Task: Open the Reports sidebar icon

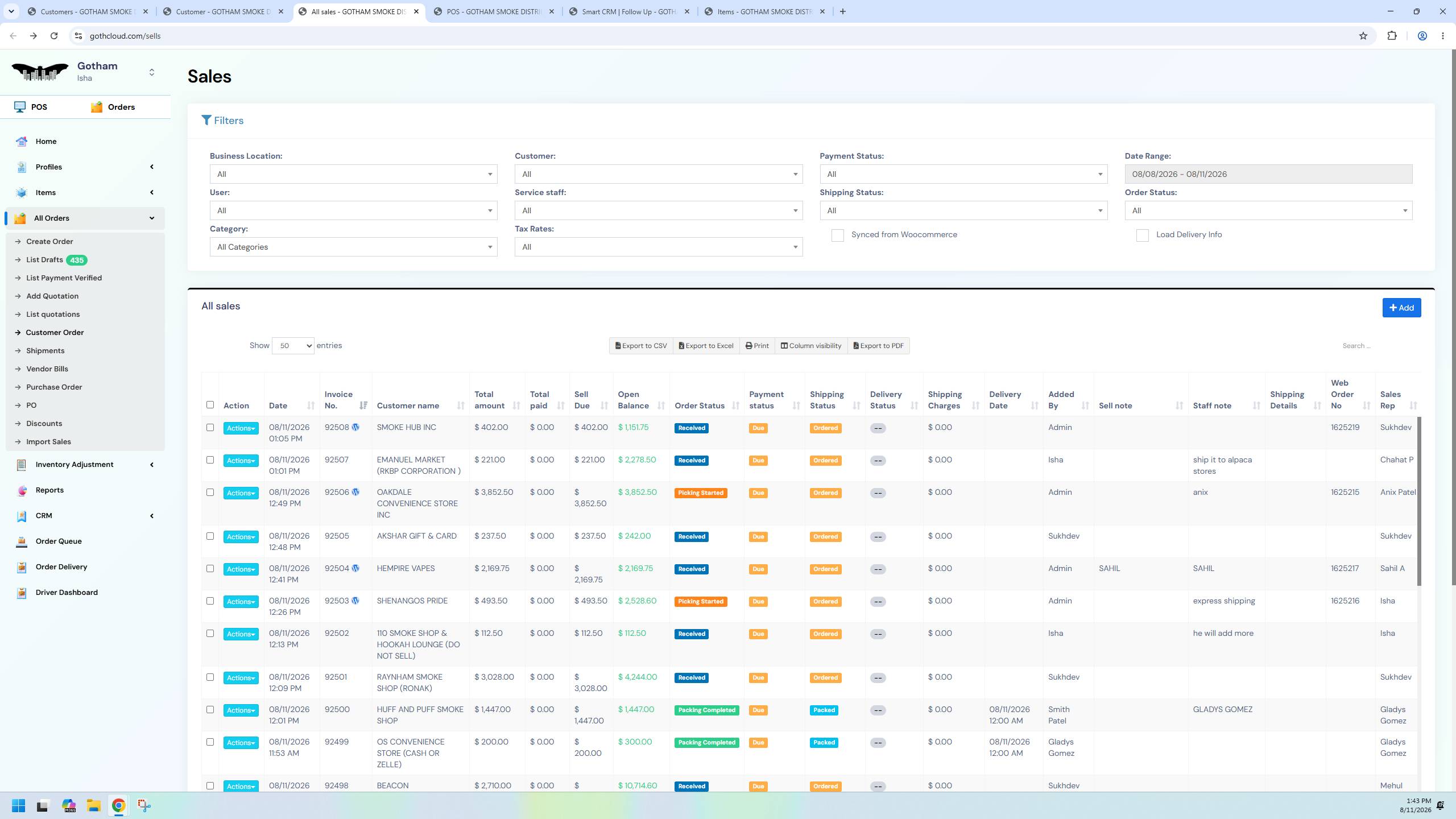Action: [22, 490]
